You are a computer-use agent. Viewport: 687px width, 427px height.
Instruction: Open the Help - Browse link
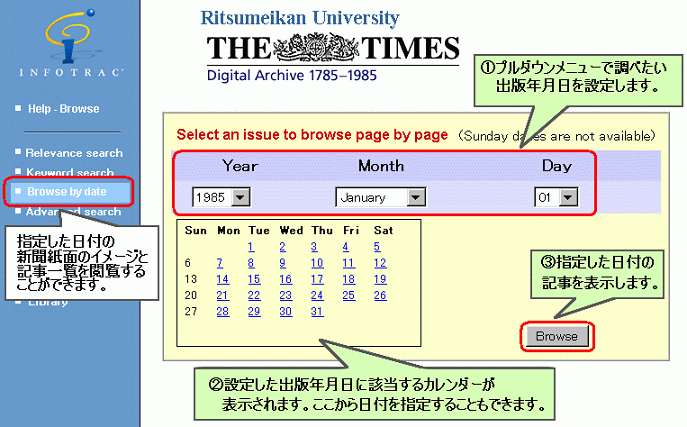click(64, 109)
